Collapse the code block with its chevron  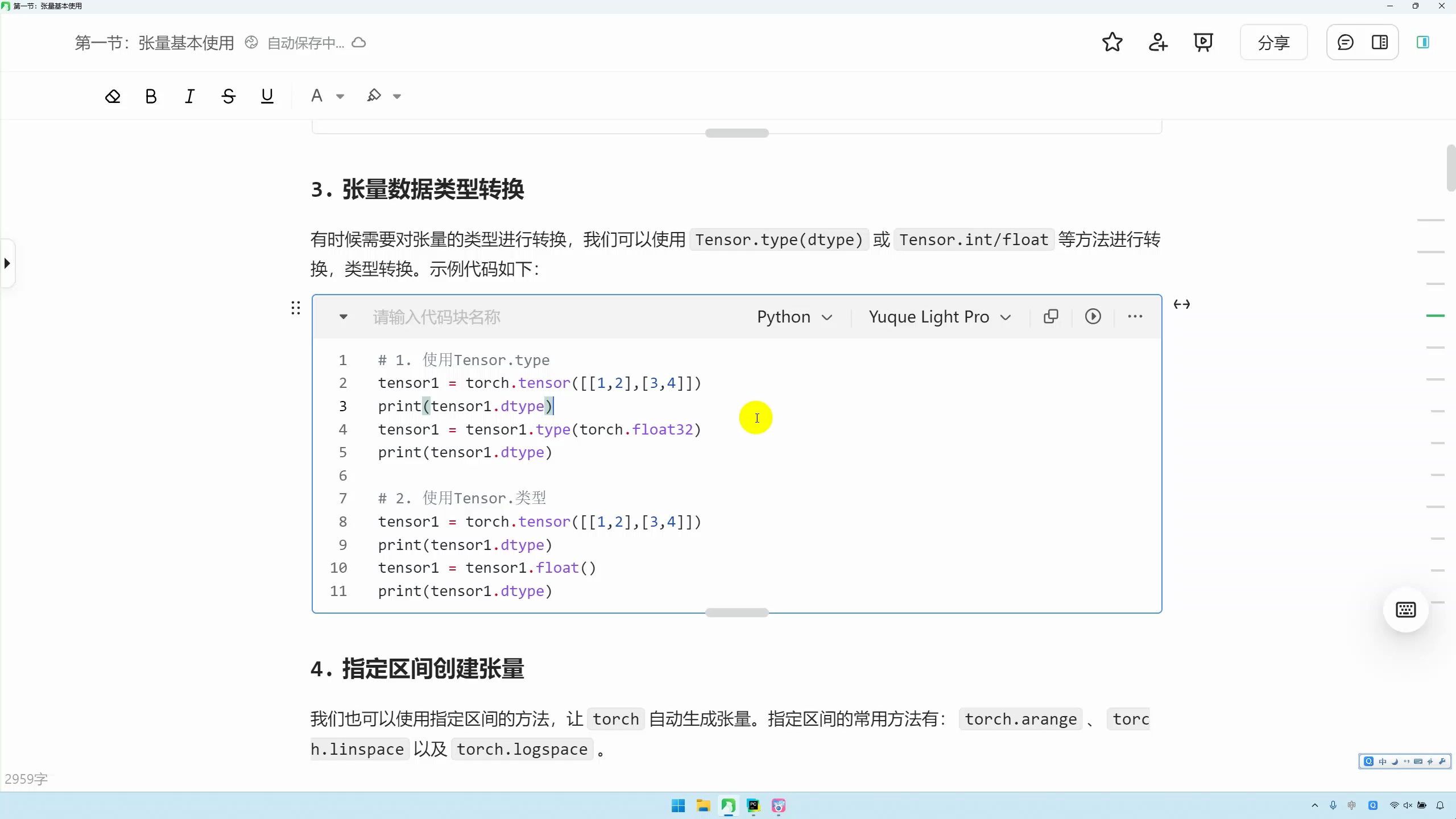pyautogui.click(x=343, y=316)
